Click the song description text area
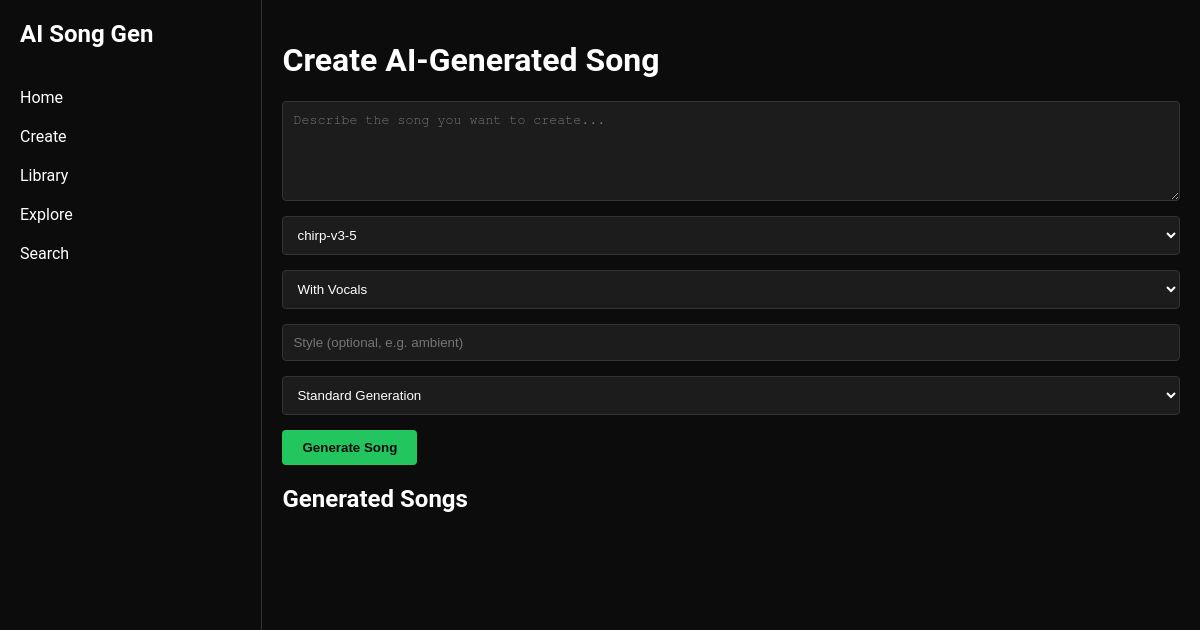Viewport: 1200px width, 630px height. point(730,150)
